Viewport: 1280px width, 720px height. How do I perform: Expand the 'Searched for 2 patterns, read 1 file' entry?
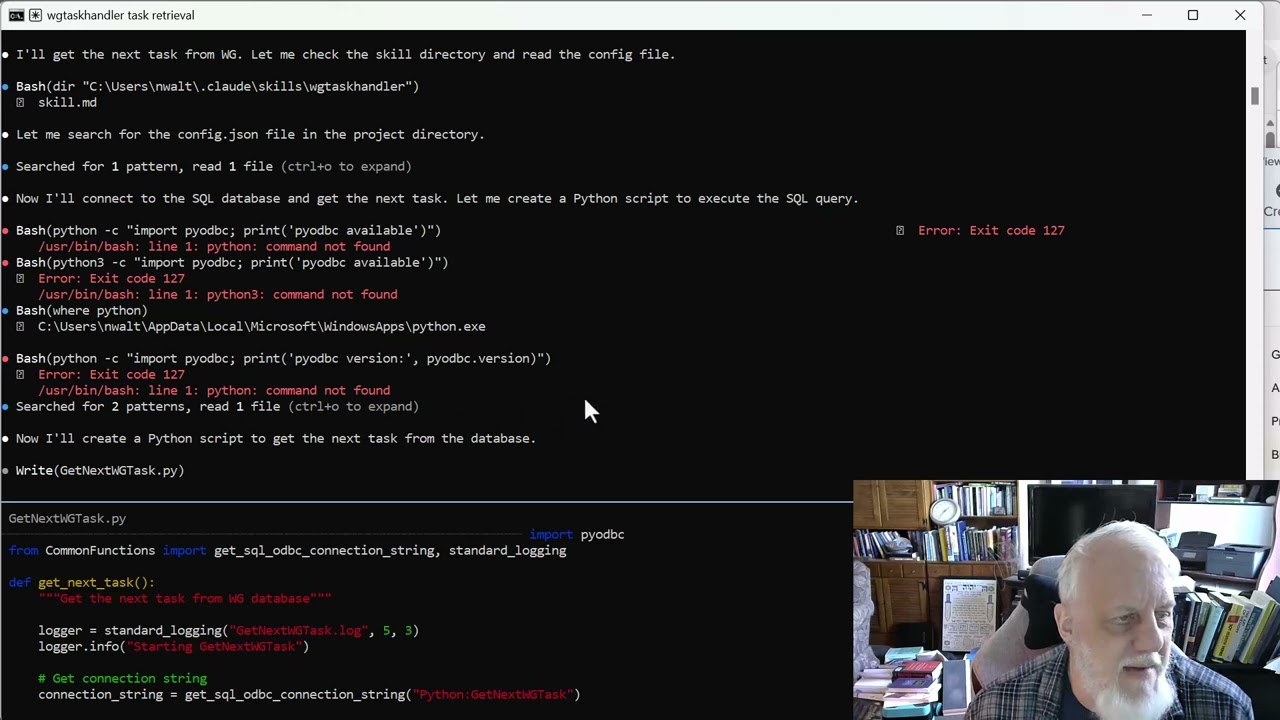point(217,406)
